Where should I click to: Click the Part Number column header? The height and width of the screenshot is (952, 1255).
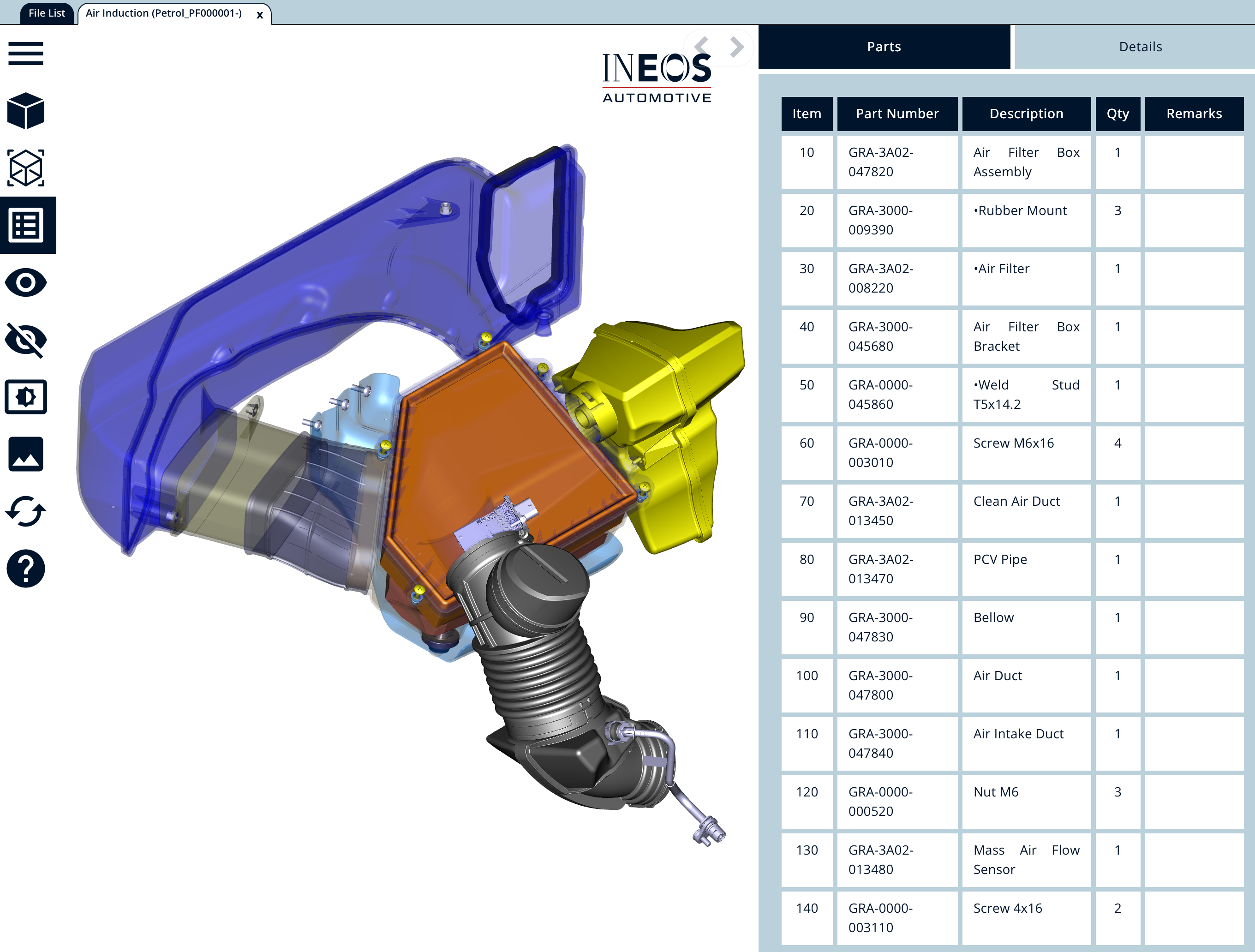click(897, 114)
